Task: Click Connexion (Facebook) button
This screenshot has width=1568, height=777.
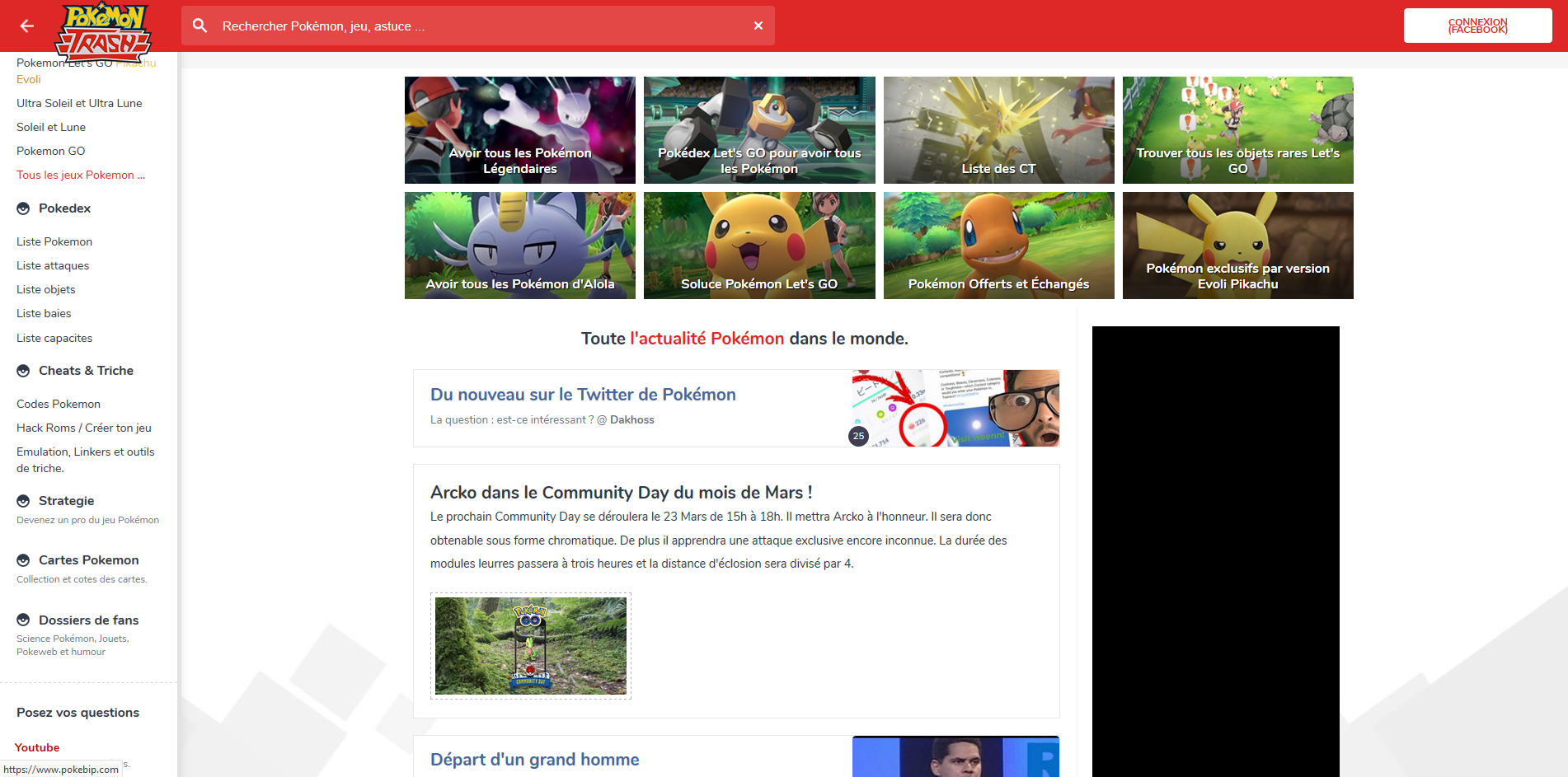Action: tap(1477, 26)
